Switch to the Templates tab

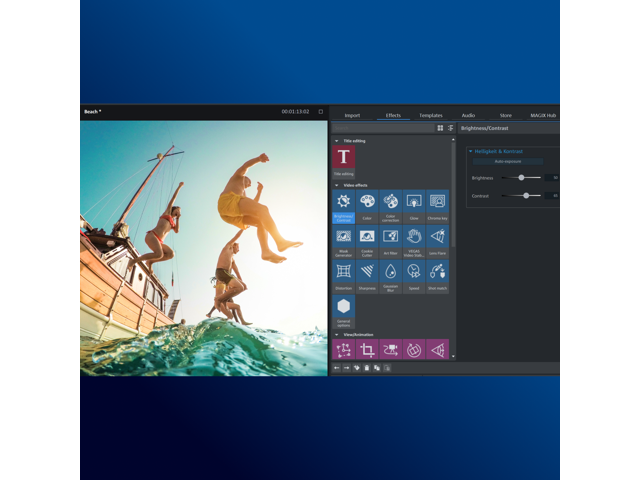pos(431,115)
